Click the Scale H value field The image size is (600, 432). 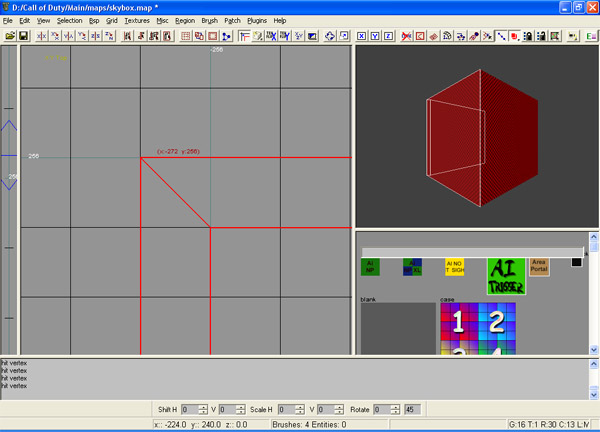coord(287,409)
